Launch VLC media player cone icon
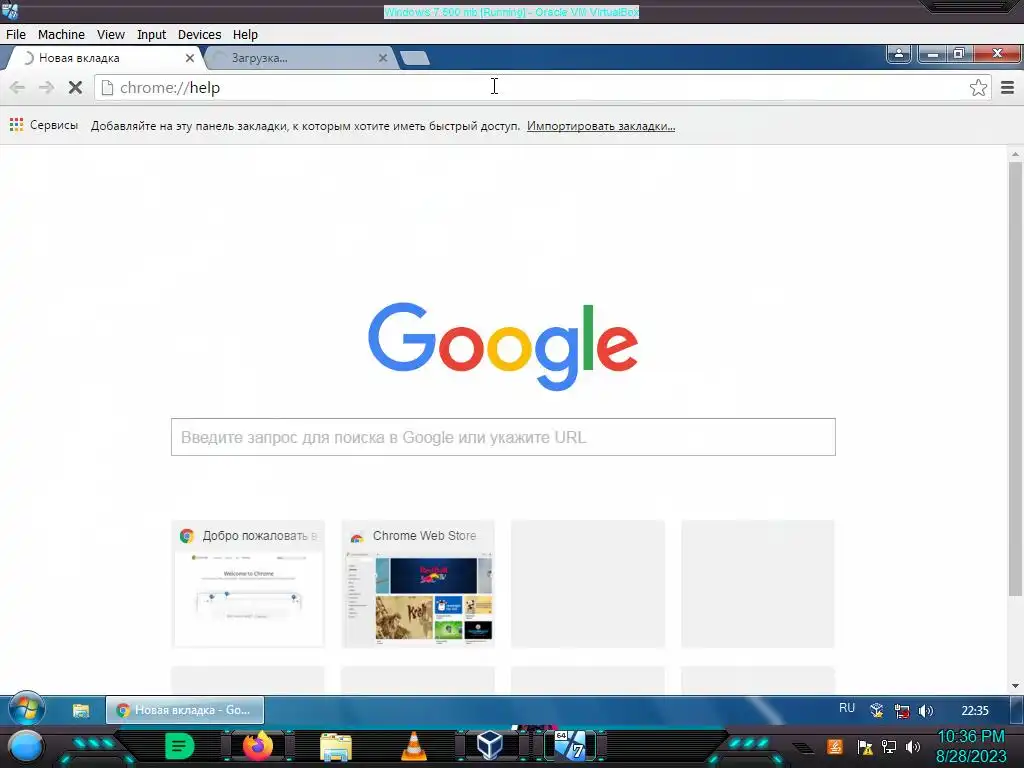This screenshot has height=768, width=1024. click(x=413, y=746)
